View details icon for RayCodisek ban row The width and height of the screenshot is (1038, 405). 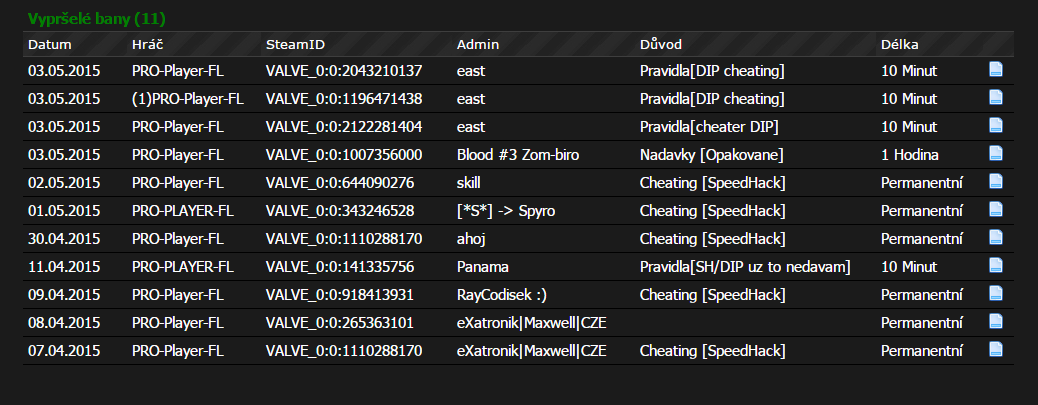[x=996, y=293]
